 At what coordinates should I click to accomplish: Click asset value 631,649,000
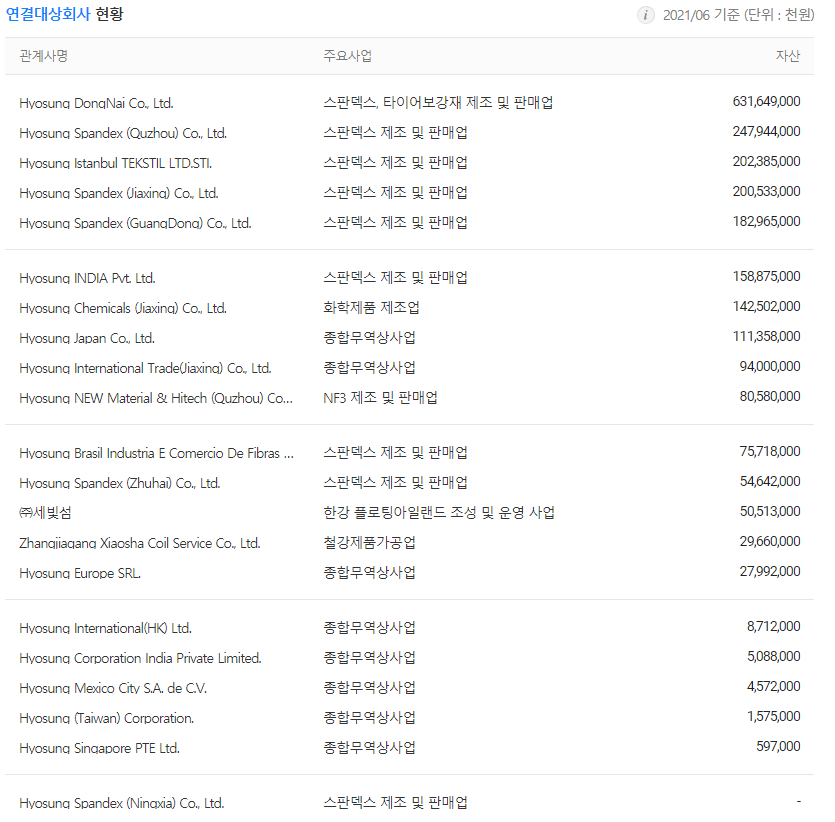(766, 101)
